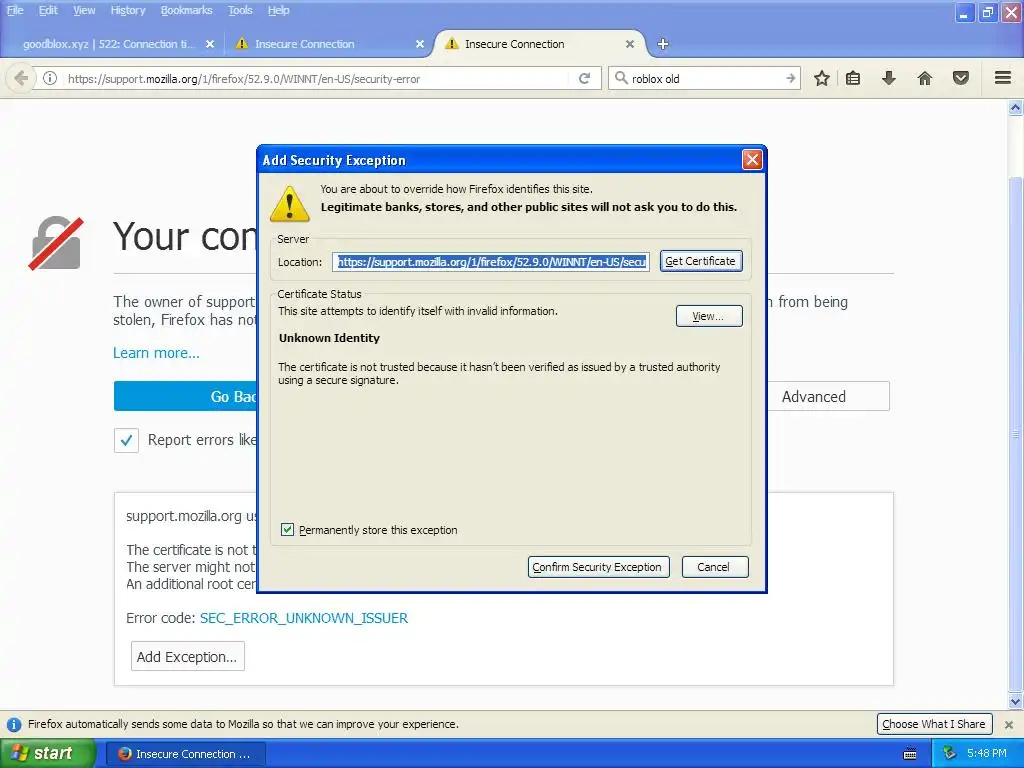The height and width of the screenshot is (768, 1024).
Task: Open the Tools menu
Action: (240, 10)
